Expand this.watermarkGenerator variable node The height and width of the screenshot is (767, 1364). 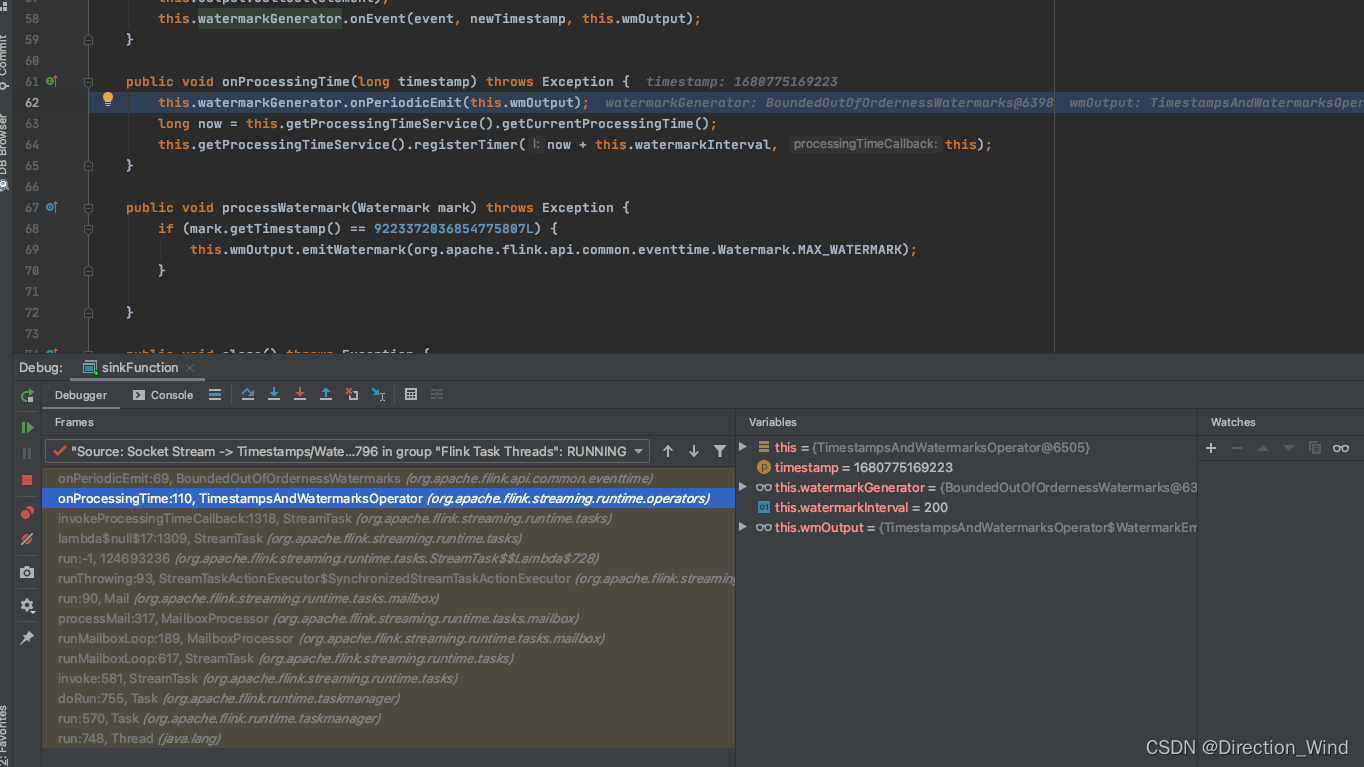coord(743,487)
